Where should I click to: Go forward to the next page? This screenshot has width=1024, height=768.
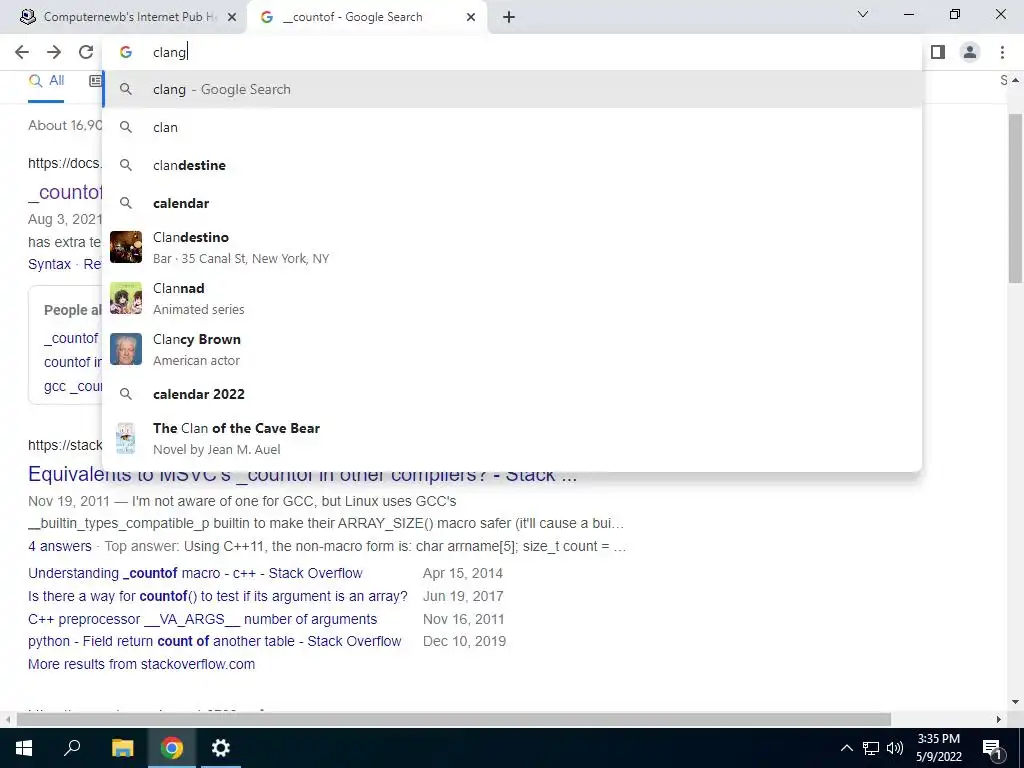(x=54, y=52)
